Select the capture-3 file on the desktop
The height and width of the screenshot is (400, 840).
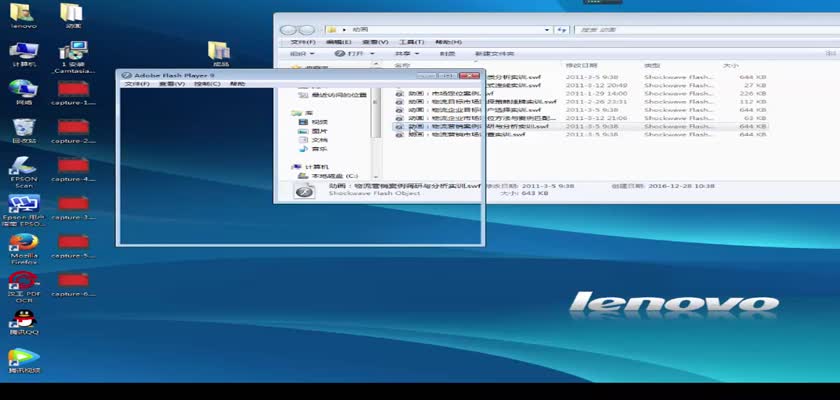(x=73, y=207)
